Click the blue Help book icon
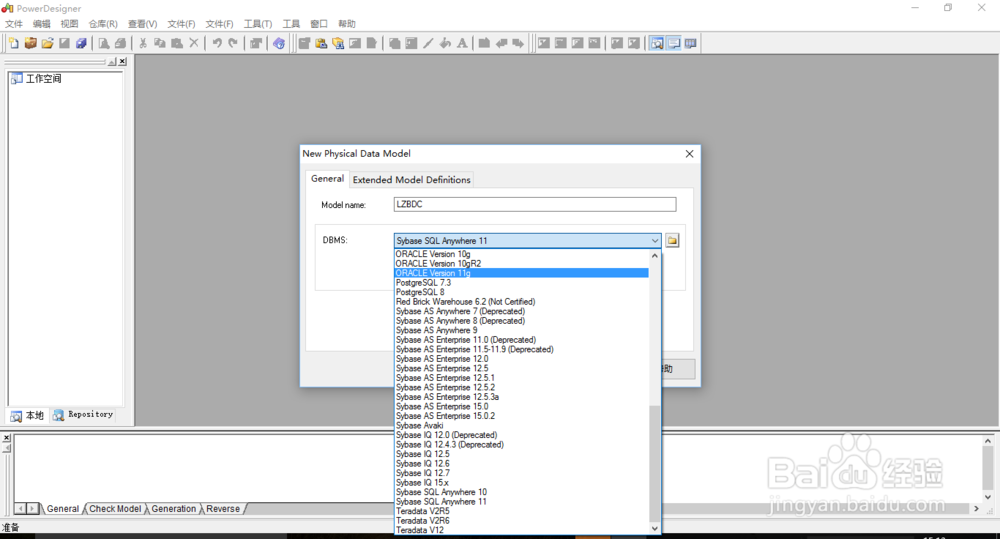This screenshot has height=539, width=1000. (x=279, y=43)
